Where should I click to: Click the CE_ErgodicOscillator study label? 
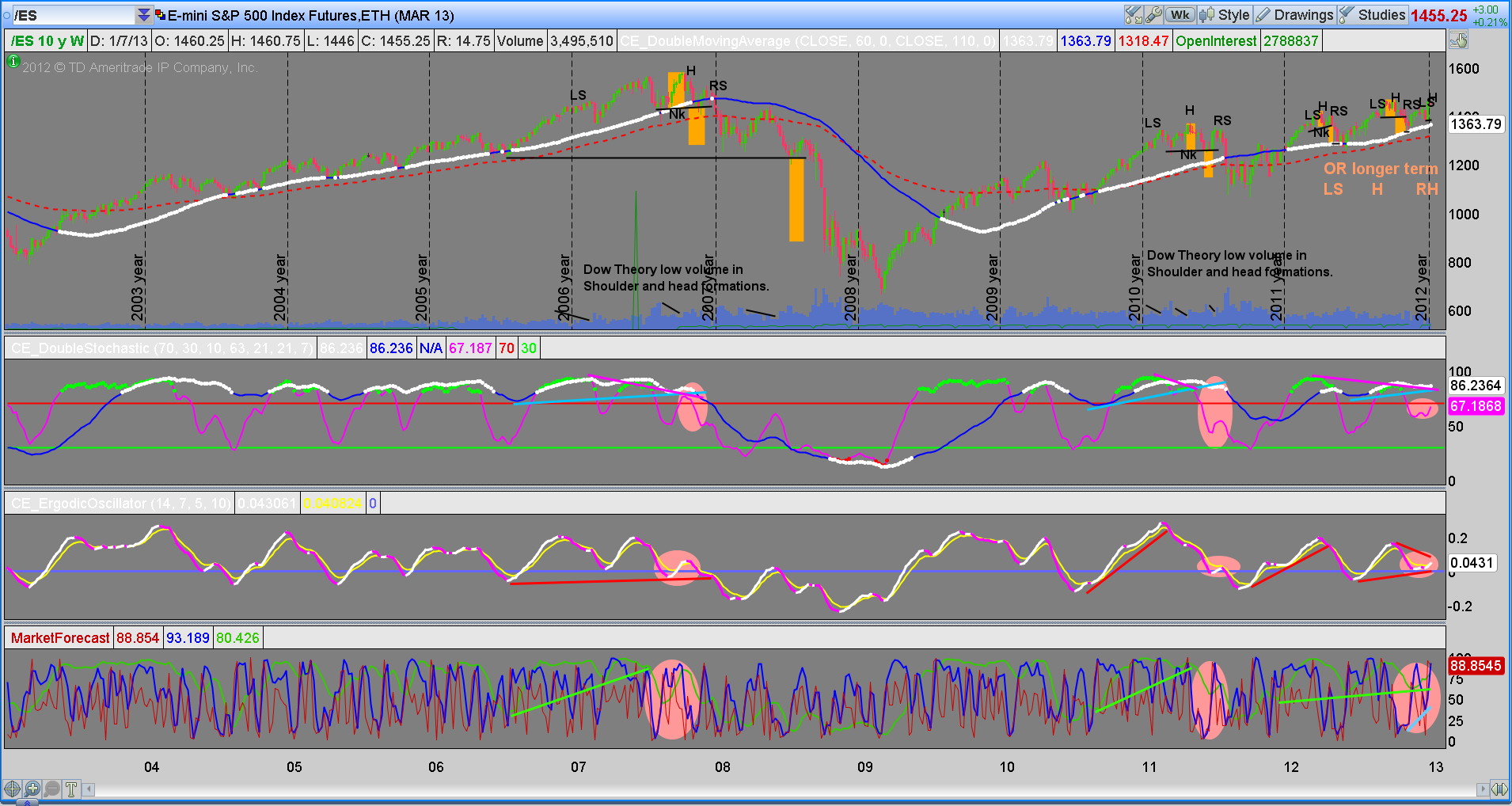121,504
